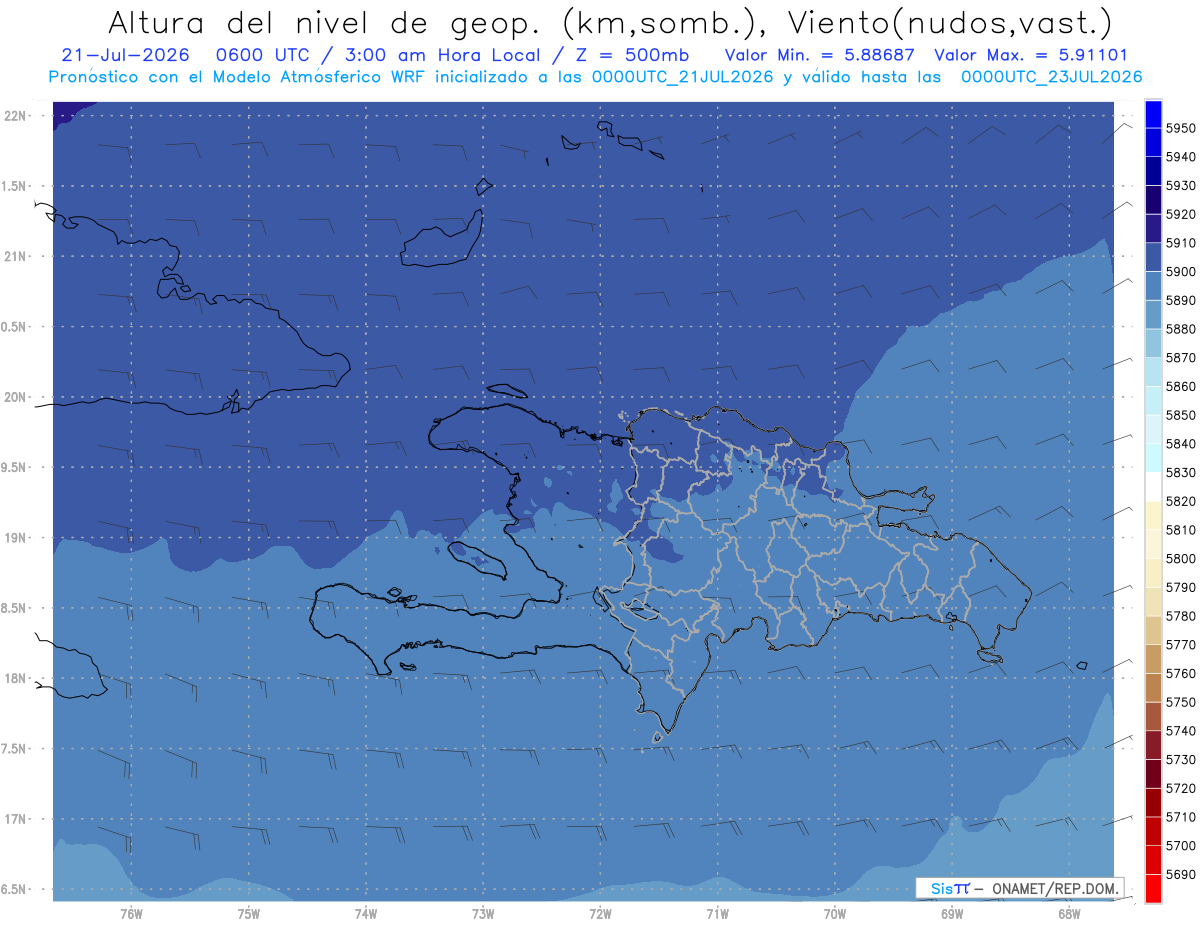Select the 5740 legend value
The height and width of the screenshot is (927, 1200).
[1181, 731]
